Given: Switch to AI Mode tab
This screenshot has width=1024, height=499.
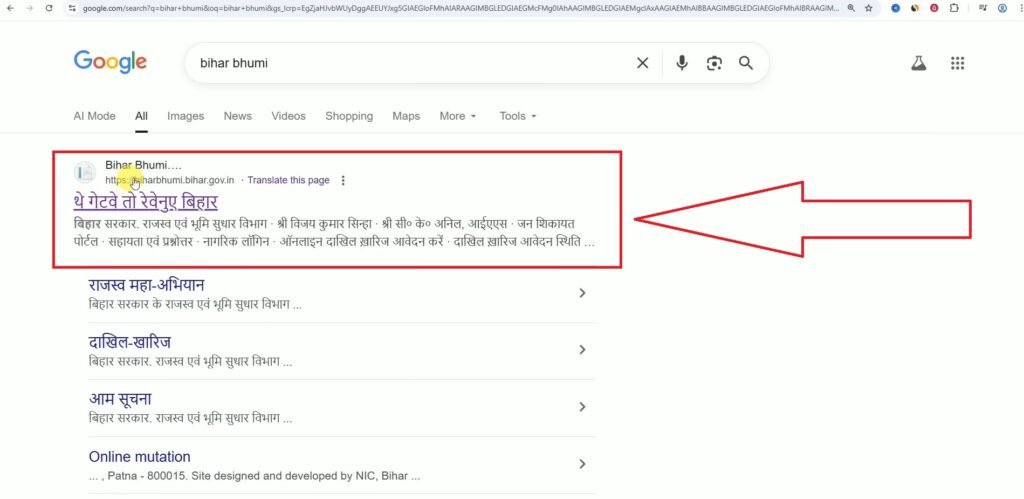Looking at the screenshot, I should click(x=94, y=116).
